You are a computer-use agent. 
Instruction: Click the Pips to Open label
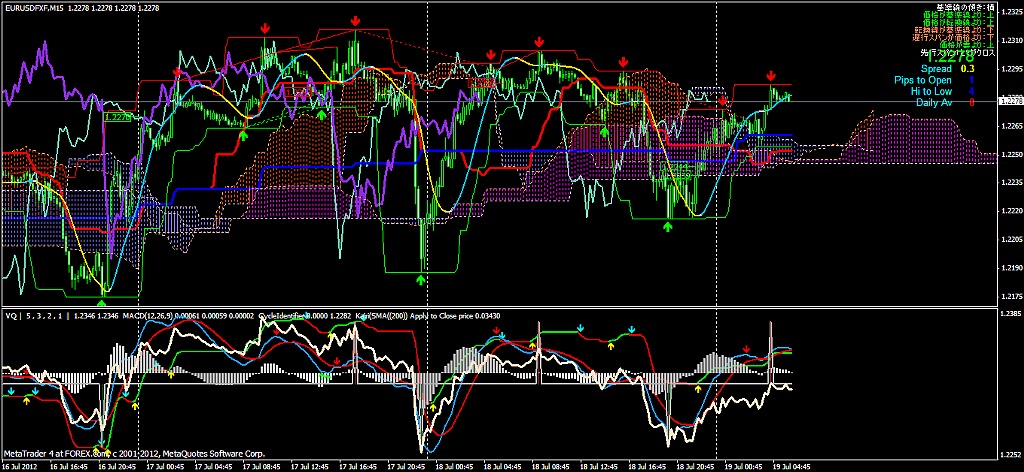(x=923, y=80)
